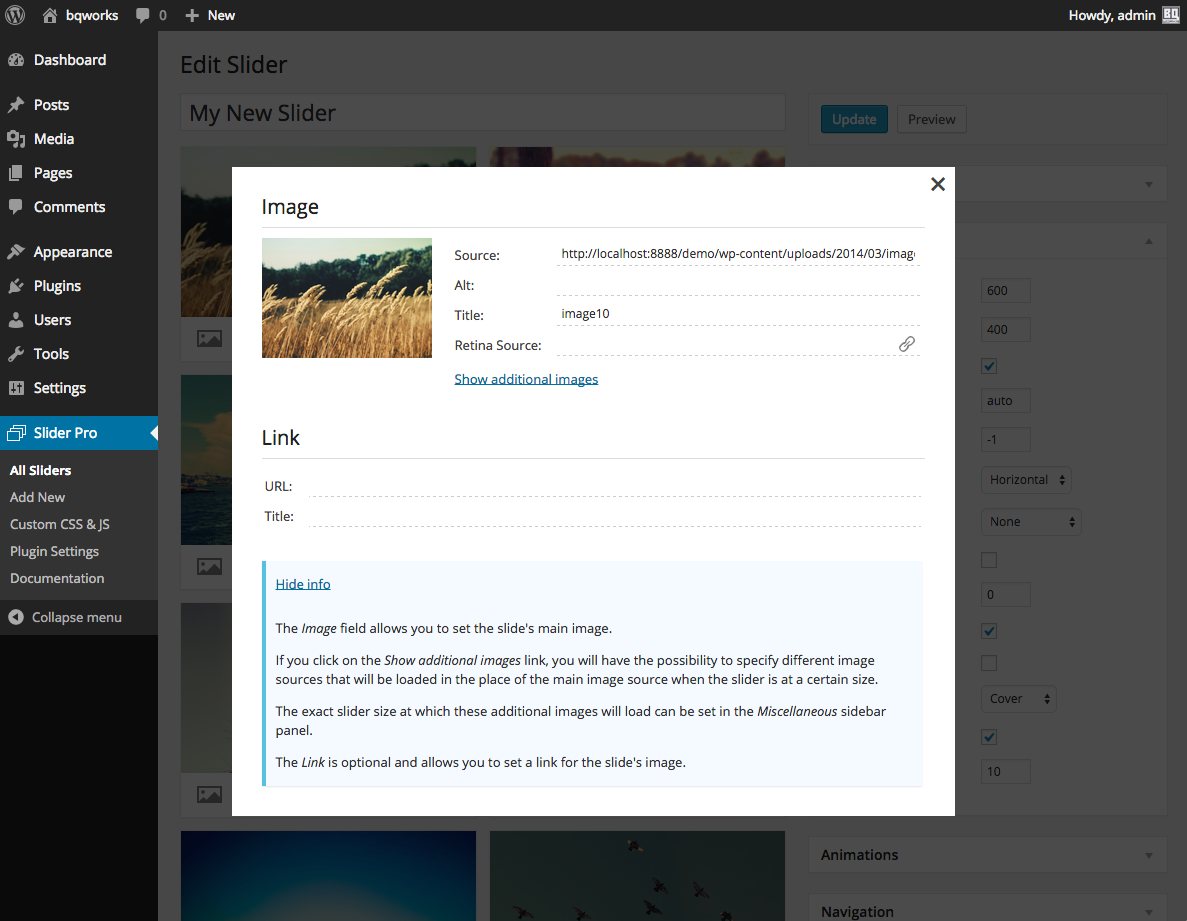Click the admin avatar beside Howdy, admin
Image resolution: width=1187 pixels, height=921 pixels.
coord(1170,15)
